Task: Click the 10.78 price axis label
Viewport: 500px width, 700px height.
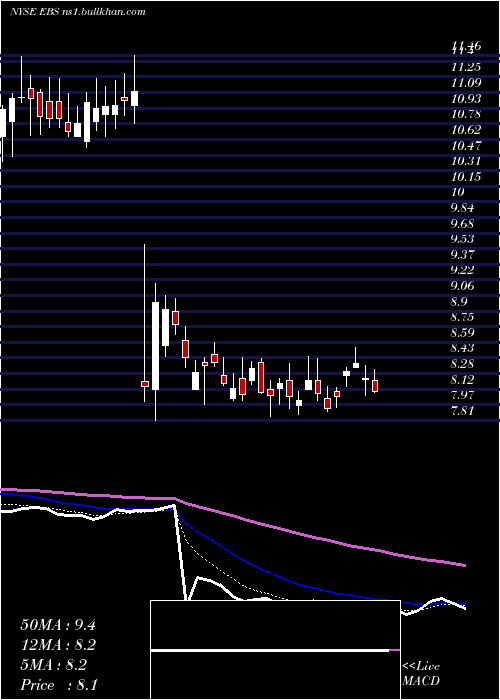Action: coord(466,114)
